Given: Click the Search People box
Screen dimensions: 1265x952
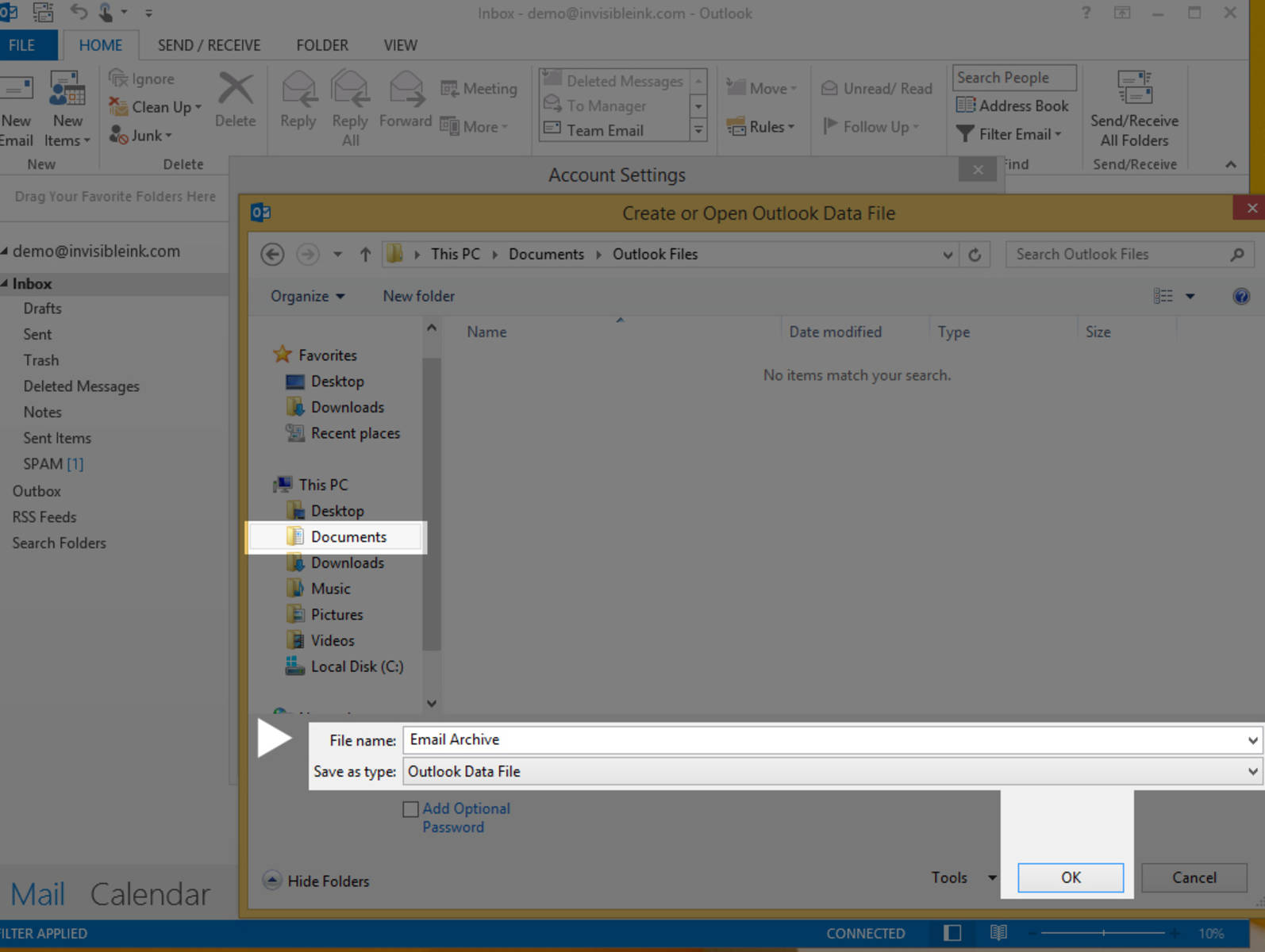Looking at the screenshot, I should point(1014,78).
